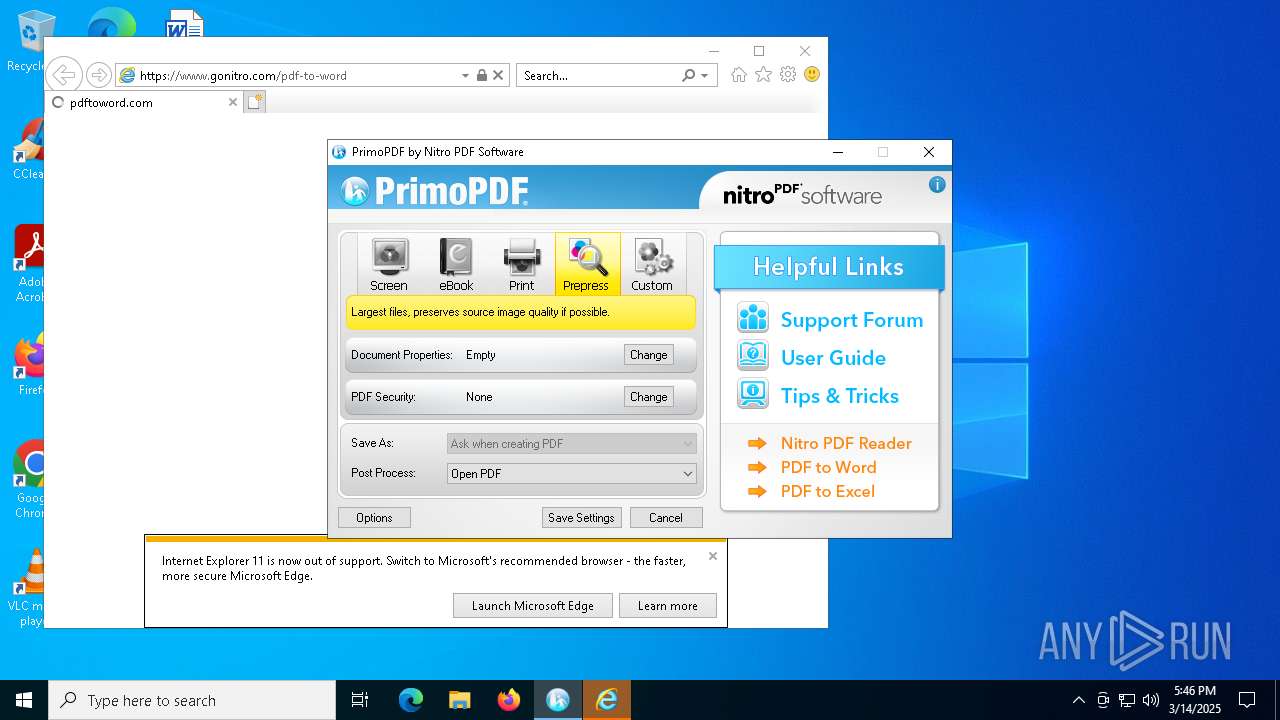This screenshot has height=720, width=1280.
Task: Open Internet Explorer tools gear
Action: pyautogui.click(x=788, y=75)
